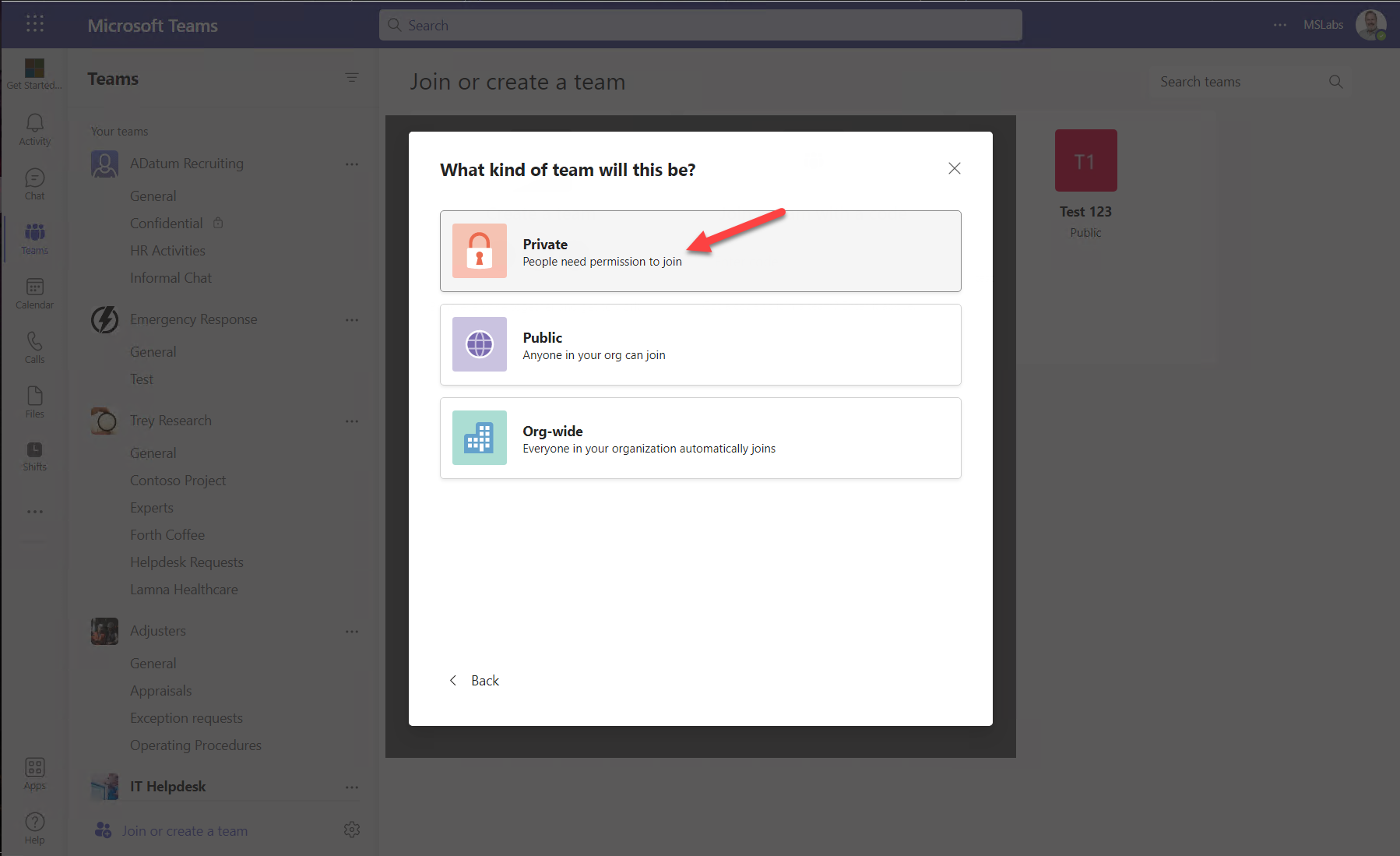This screenshot has width=1400, height=856.
Task: Open more options for Adjusters
Action: (x=352, y=632)
